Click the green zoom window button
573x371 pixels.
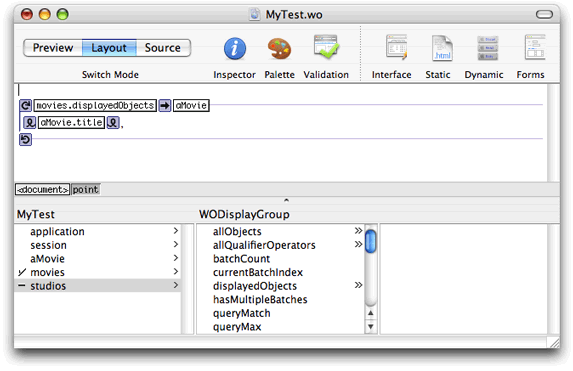point(62,14)
